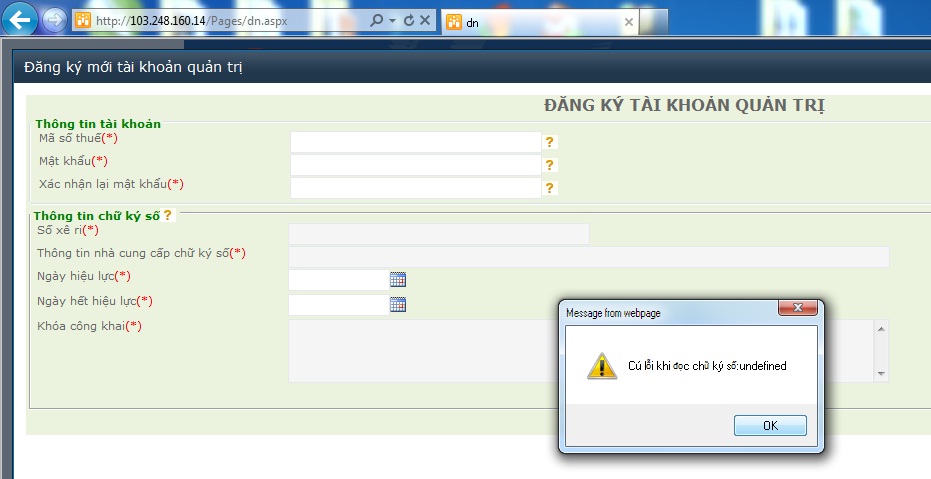The height and width of the screenshot is (479, 931).
Task: Close the 'dn' browser tab
Action: point(628,22)
